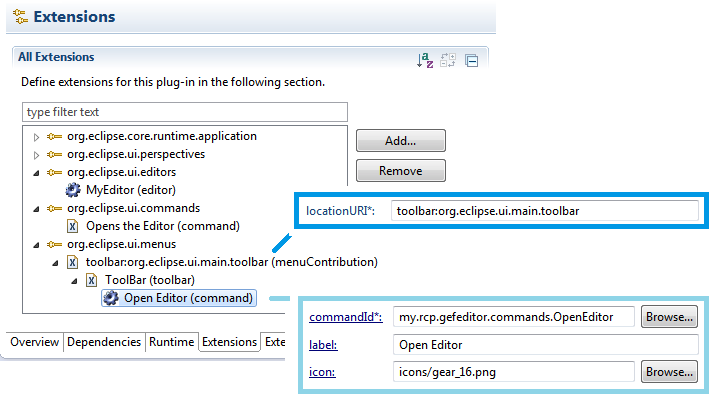Click the expand all icon in All Extensions header
This screenshot has width=713, height=398.
tap(448, 60)
